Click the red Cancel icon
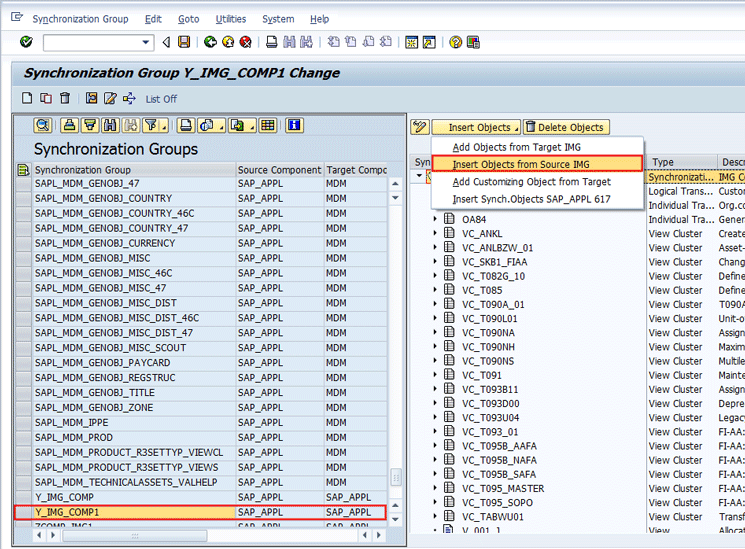745x549 pixels. 244,42
